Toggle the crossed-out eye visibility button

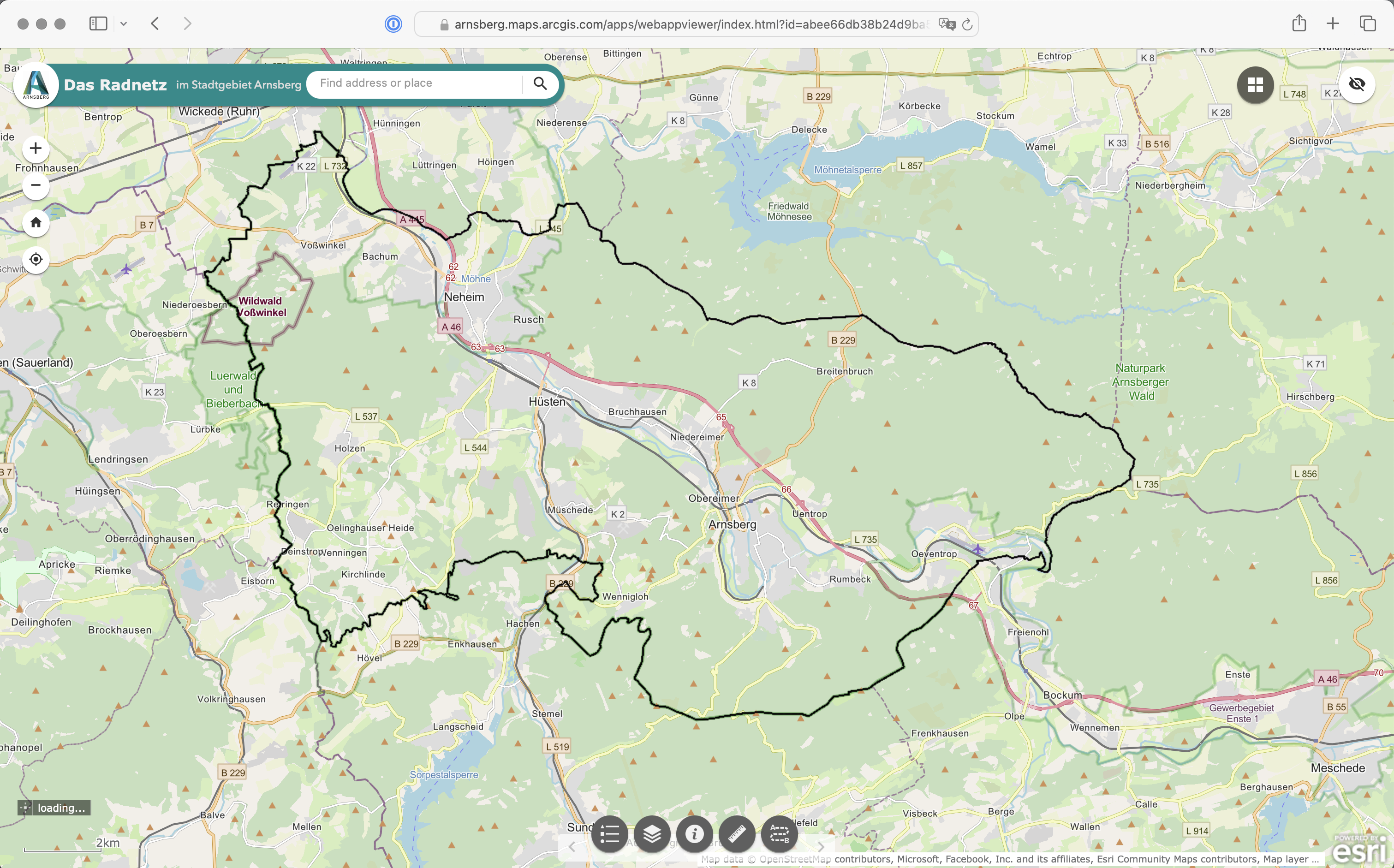coord(1356,84)
